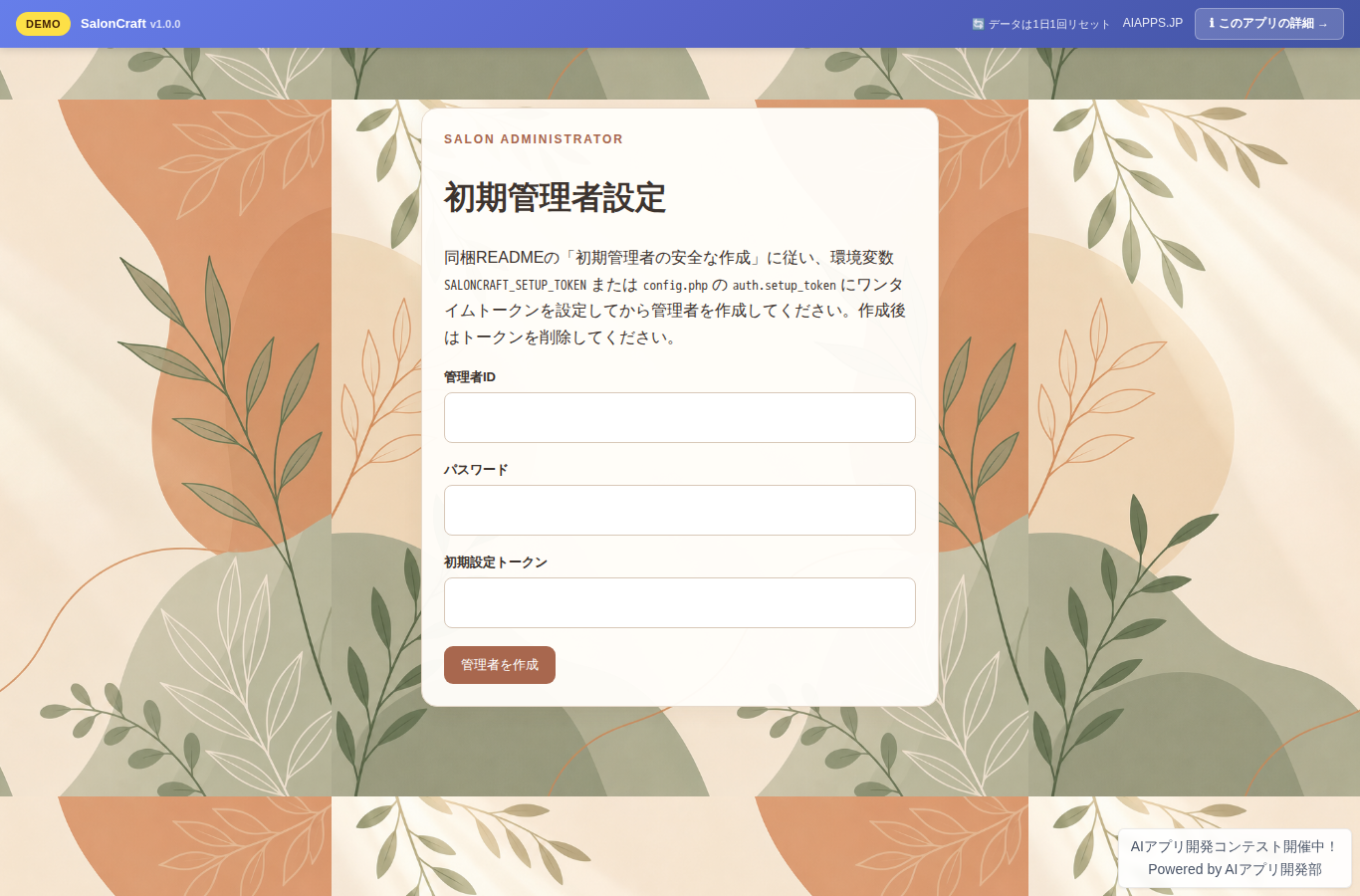Click the auth.setup_token code text
The width and height of the screenshot is (1360, 896).
click(x=785, y=285)
